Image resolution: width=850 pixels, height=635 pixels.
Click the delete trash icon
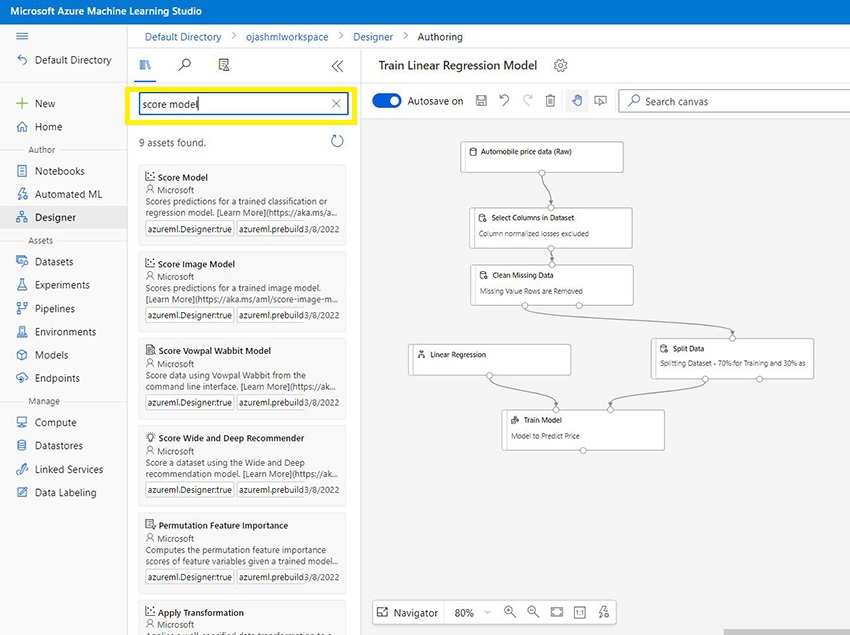[550, 100]
